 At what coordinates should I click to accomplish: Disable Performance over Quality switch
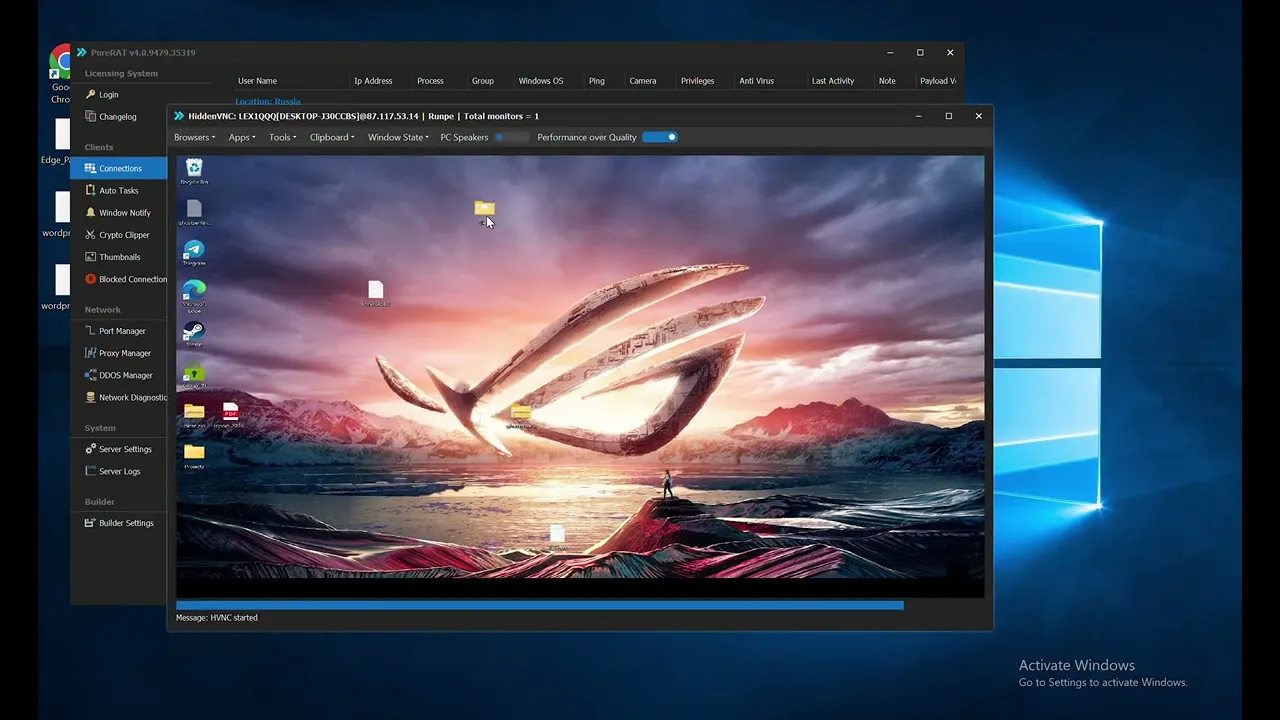(x=660, y=137)
